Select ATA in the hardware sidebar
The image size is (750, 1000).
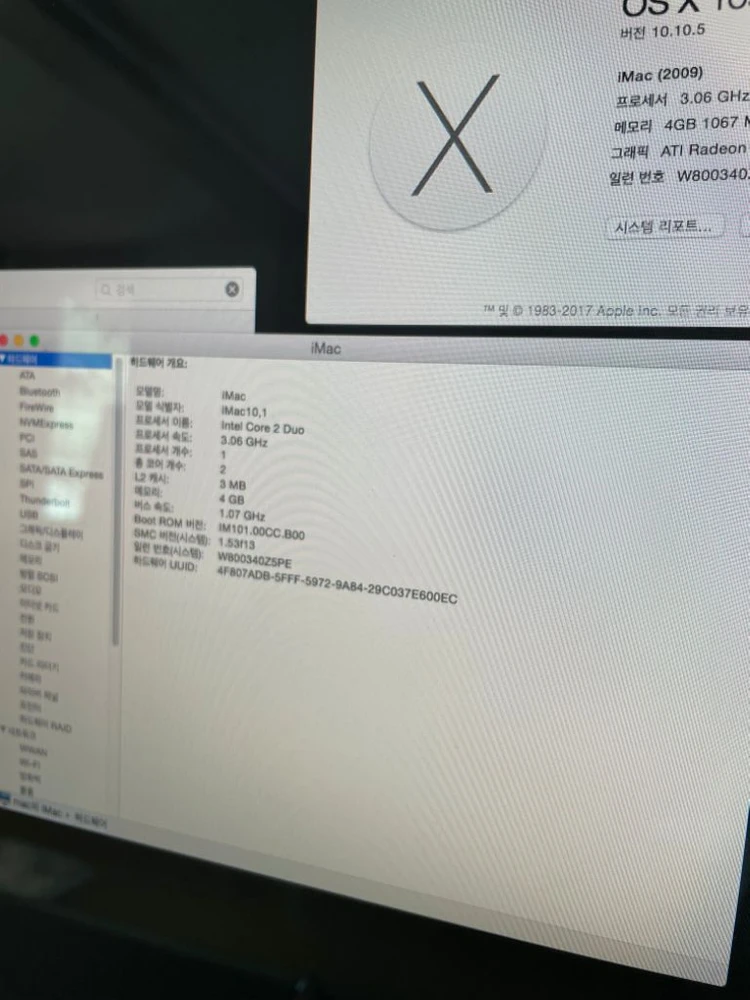coord(27,376)
